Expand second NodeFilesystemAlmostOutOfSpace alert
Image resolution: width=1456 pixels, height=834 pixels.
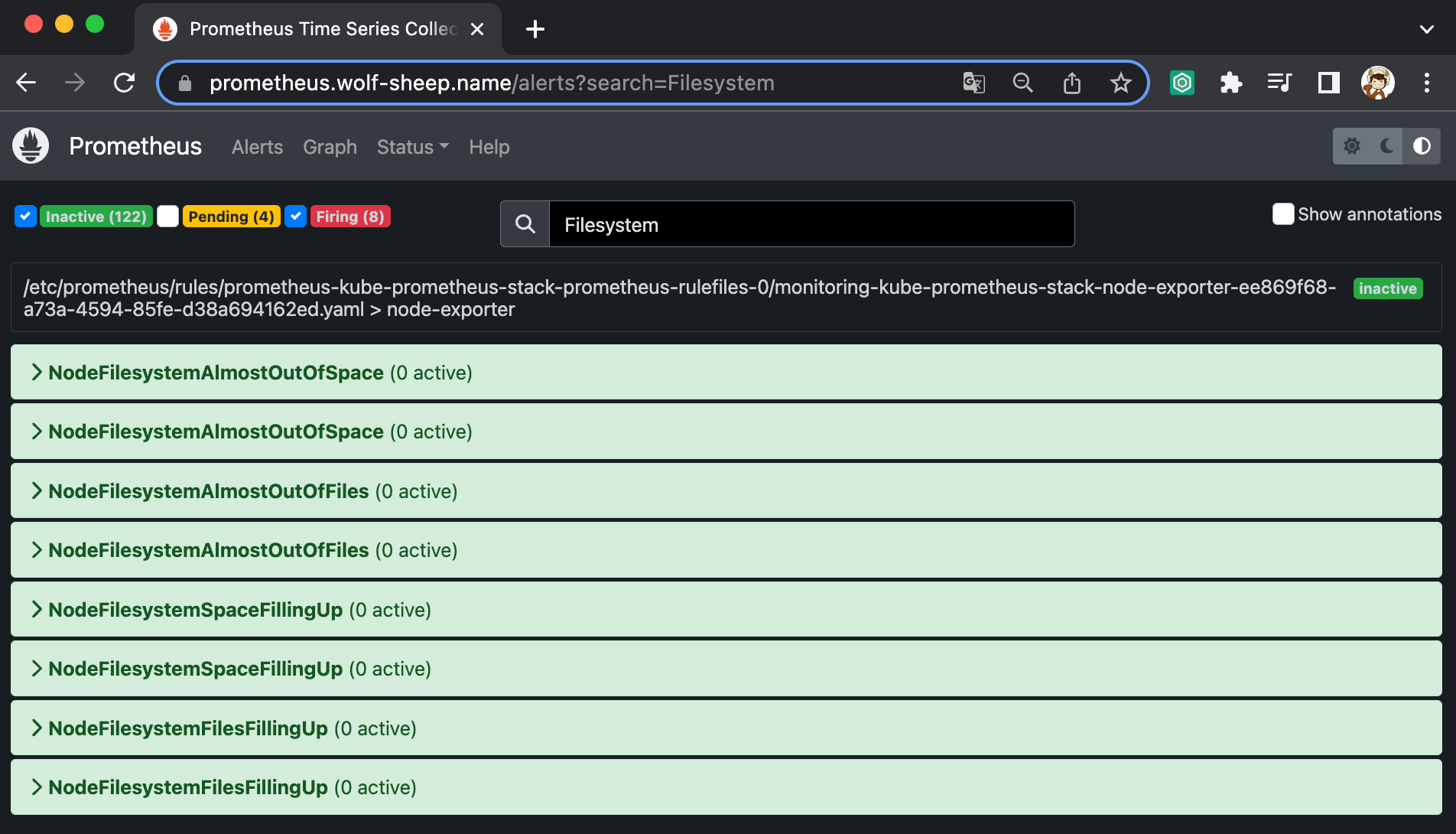[726, 432]
